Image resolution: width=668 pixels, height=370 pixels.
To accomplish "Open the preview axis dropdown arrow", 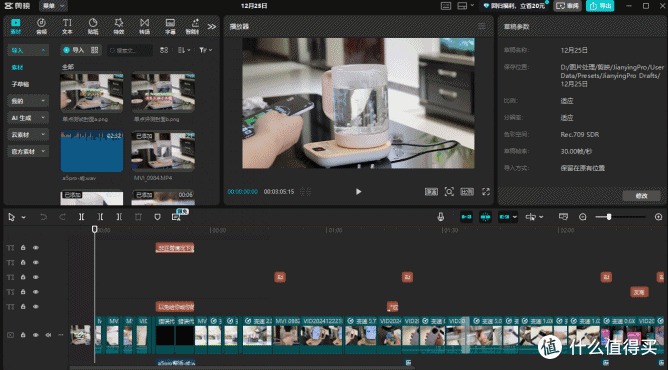I will [x=541, y=217].
